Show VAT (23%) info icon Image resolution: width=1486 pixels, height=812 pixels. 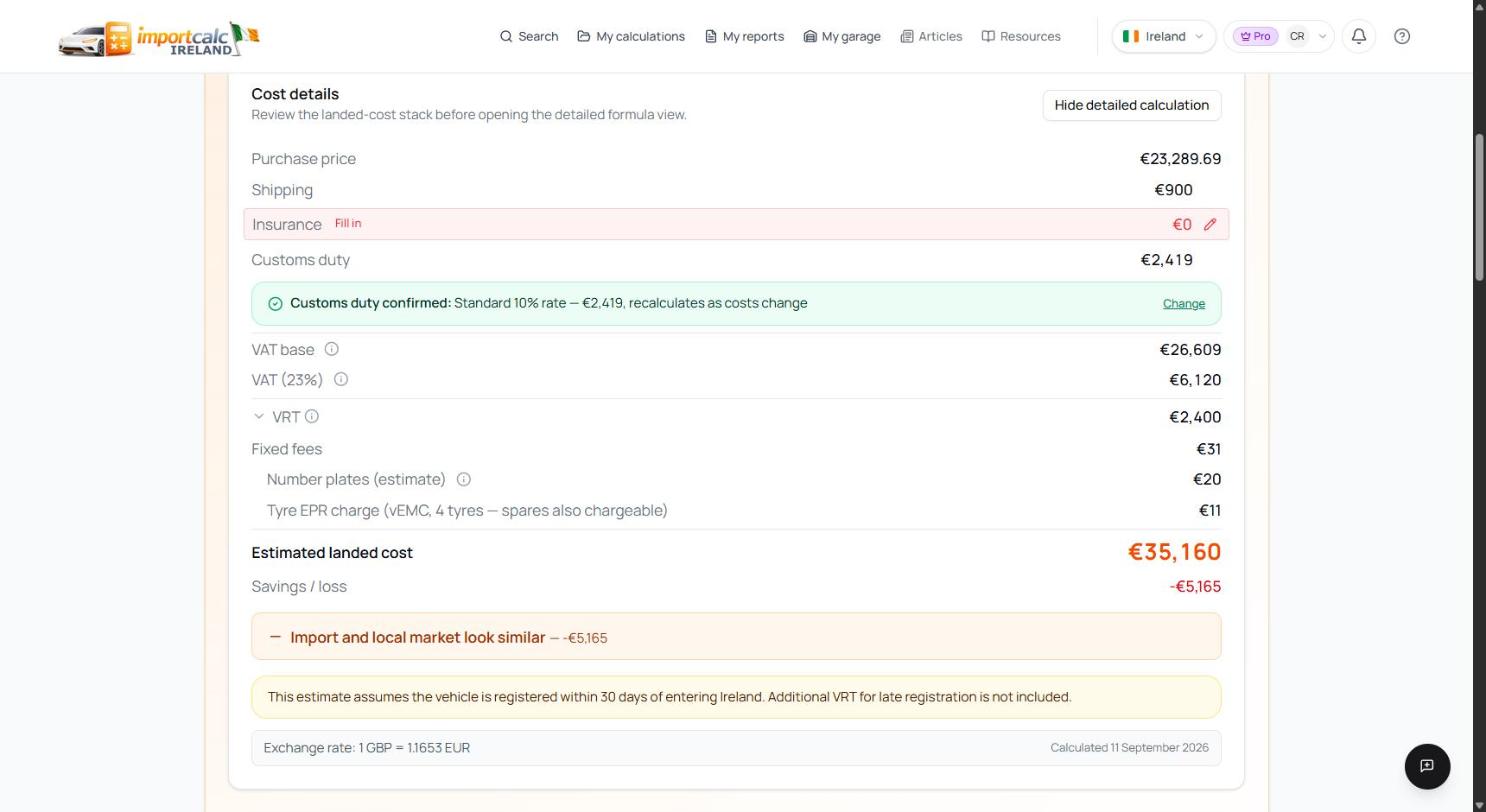pos(341,379)
